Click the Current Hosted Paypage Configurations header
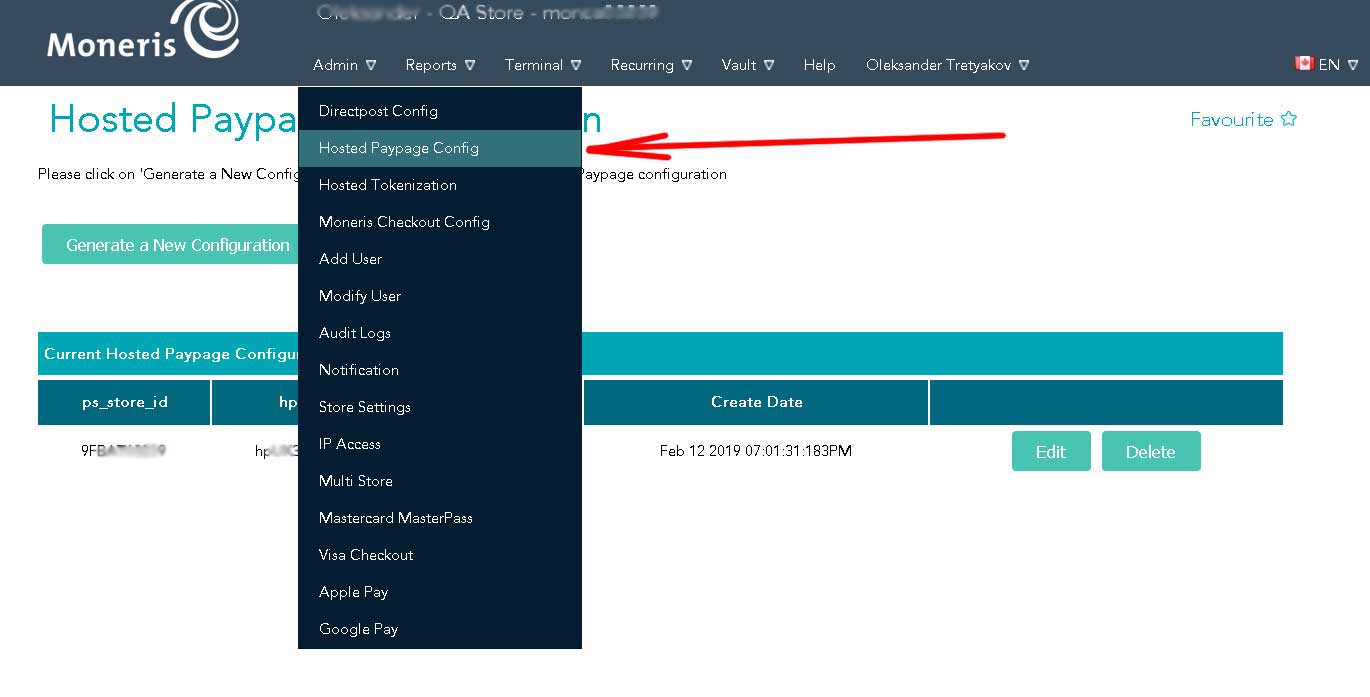The height and width of the screenshot is (697, 1370). point(660,354)
